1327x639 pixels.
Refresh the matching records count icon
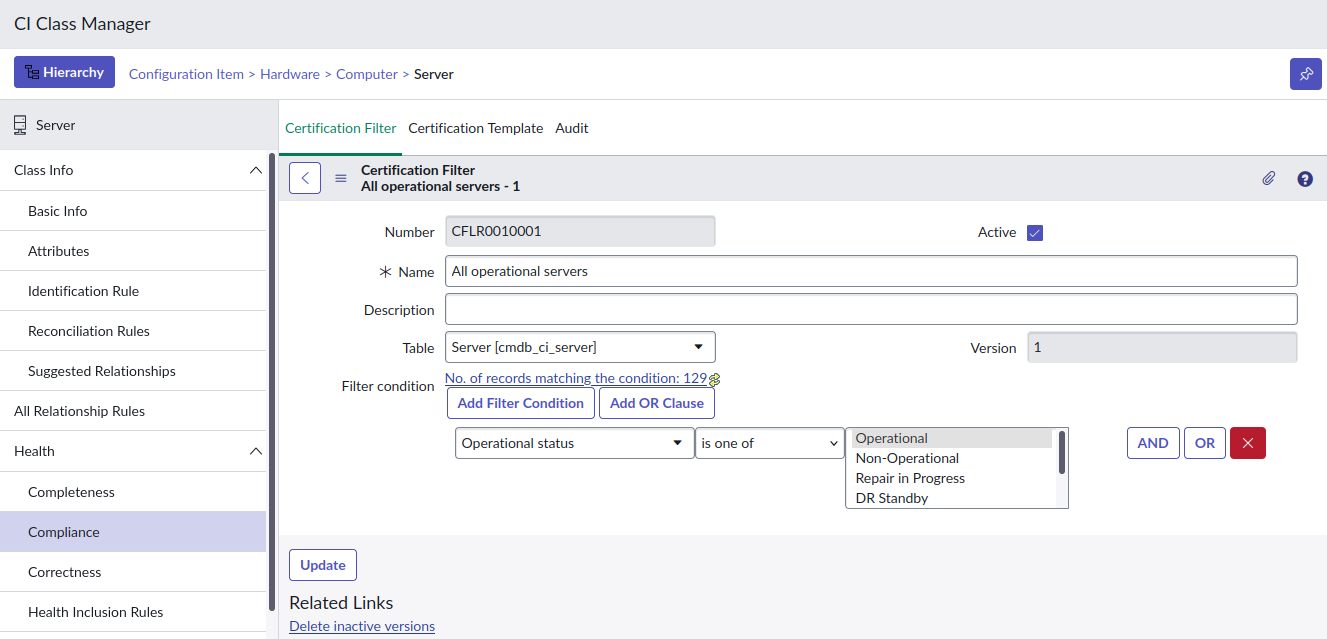[715, 379]
